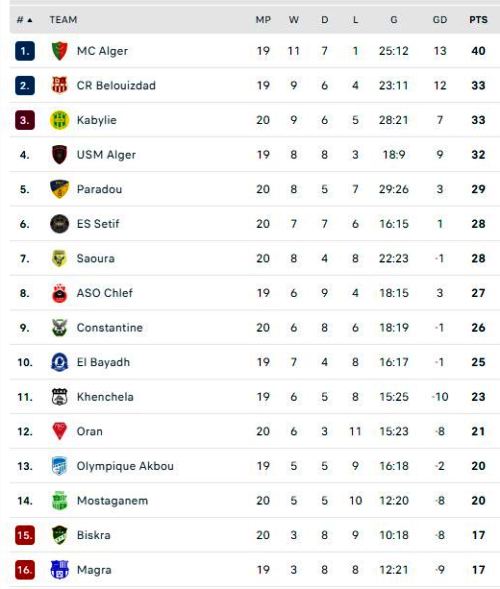Click the Kabylie yellow club logo
Viewport: 500px width, 589px height.
(x=59, y=120)
